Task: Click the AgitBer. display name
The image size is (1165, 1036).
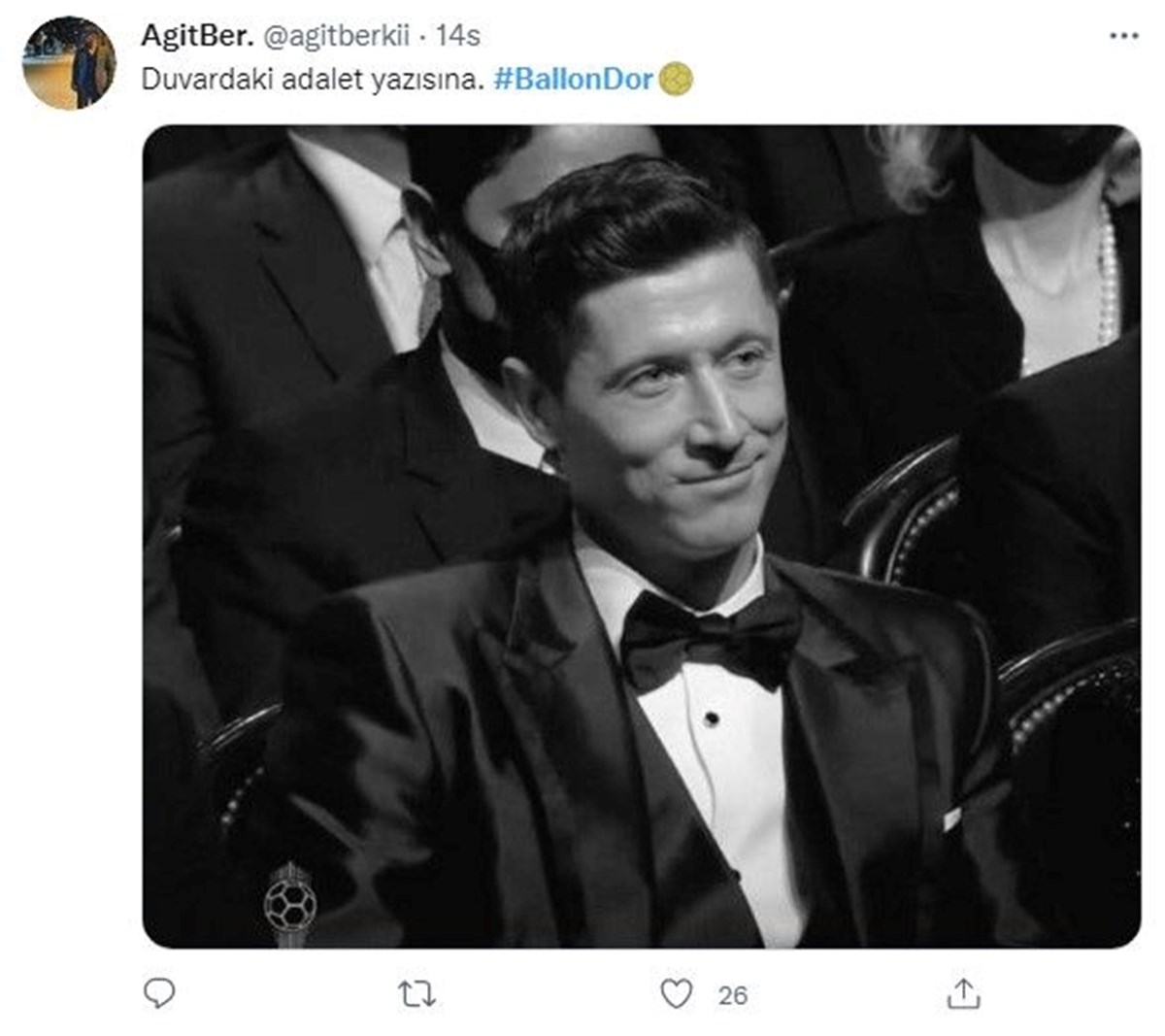Action: tap(195, 36)
